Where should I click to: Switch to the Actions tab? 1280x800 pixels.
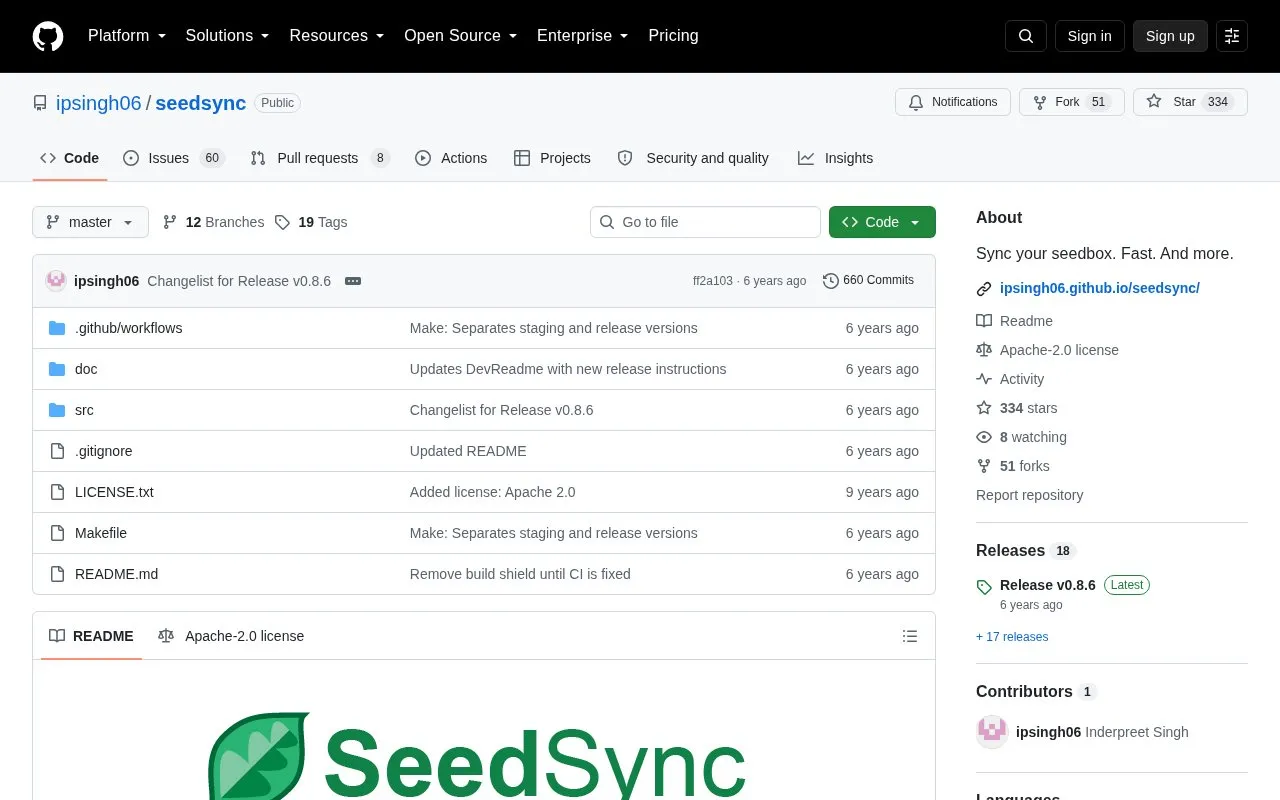coord(451,158)
